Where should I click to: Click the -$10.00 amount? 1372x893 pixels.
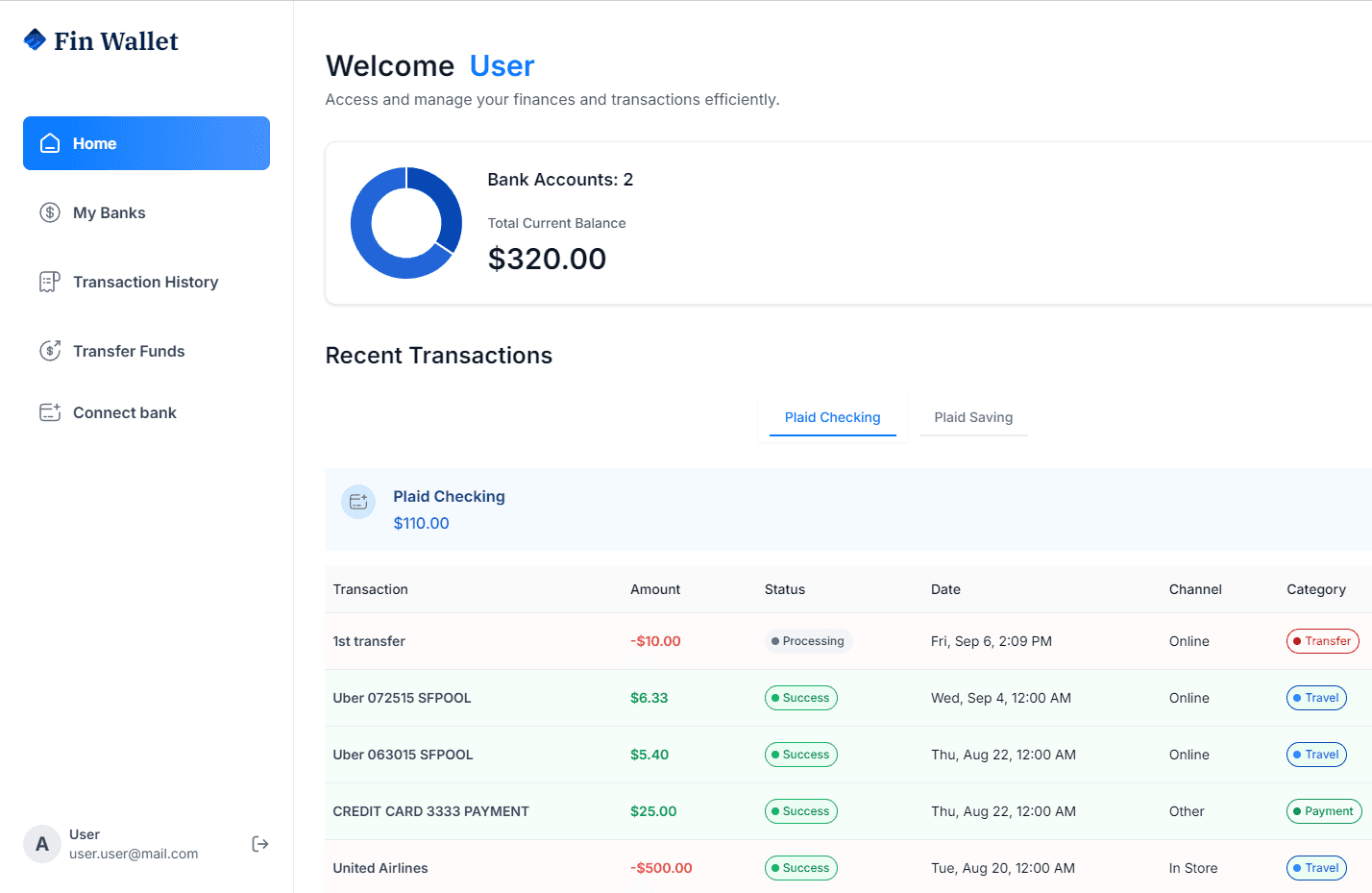[x=655, y=641]
